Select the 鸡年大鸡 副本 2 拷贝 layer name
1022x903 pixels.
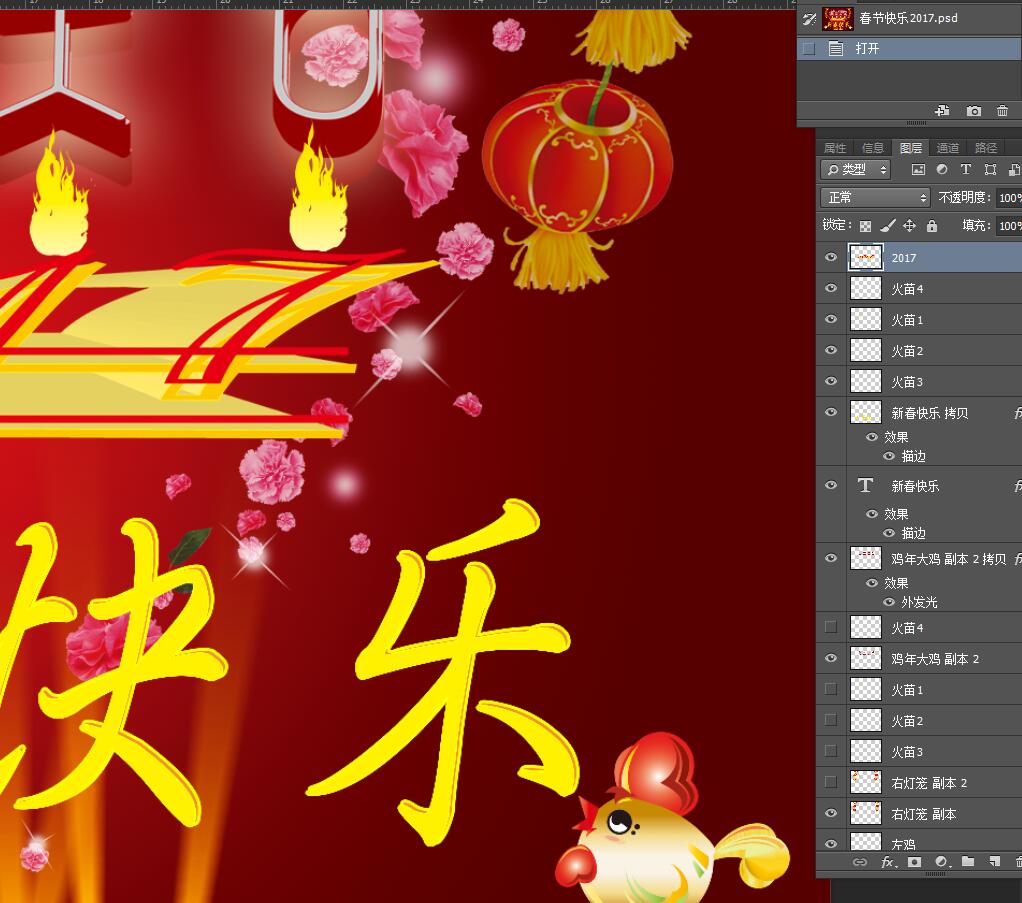(948, 559)
